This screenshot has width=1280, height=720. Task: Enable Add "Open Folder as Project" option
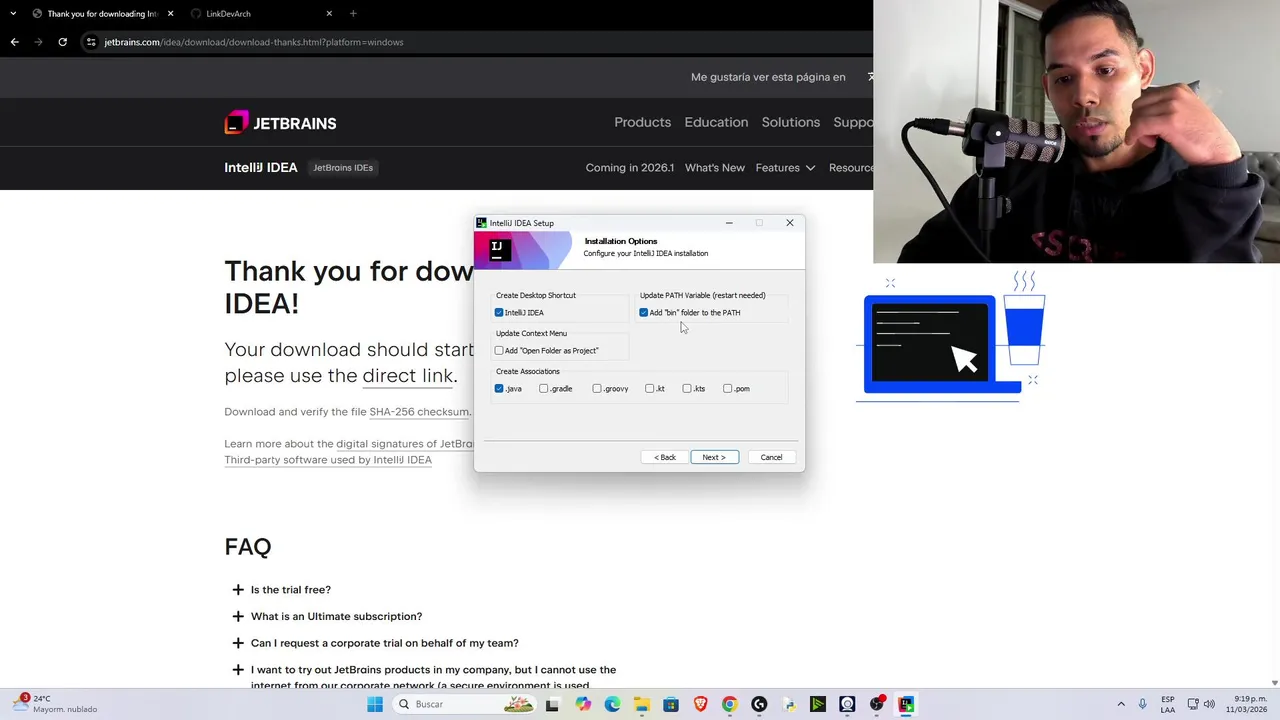click(499, 351)
